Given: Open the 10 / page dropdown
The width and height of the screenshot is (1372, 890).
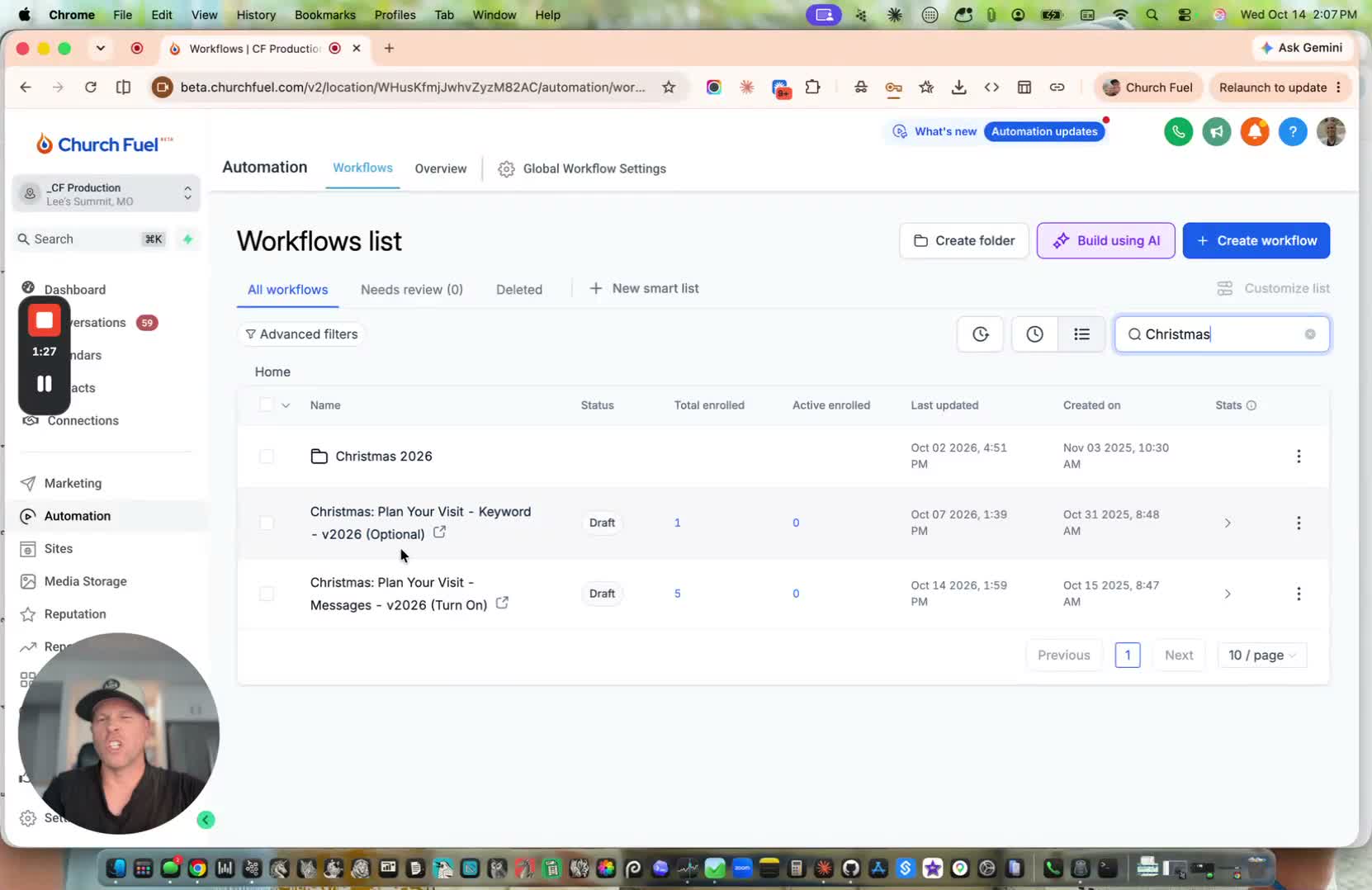Looking at the screenshot, I should tap(1262, 656).
